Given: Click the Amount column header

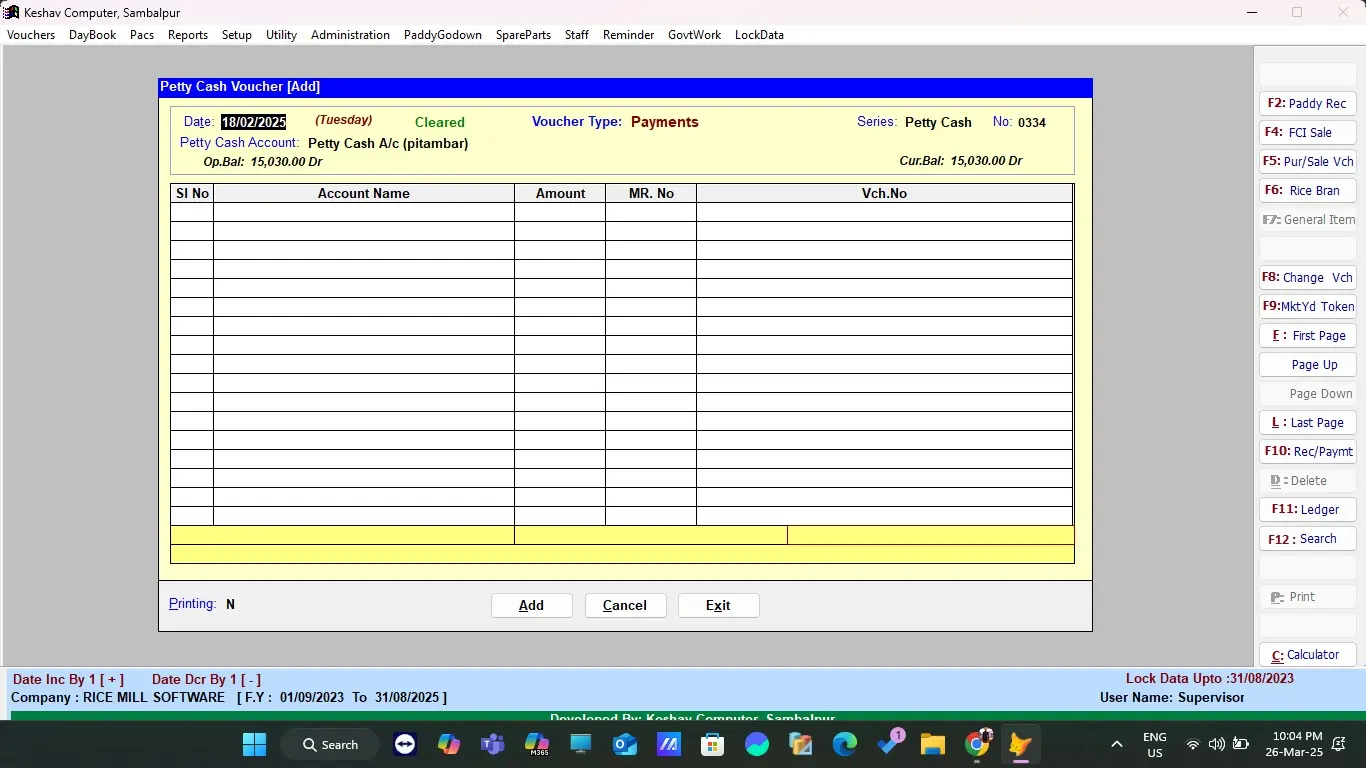Looking at the screenshot, I should (560, 194).
